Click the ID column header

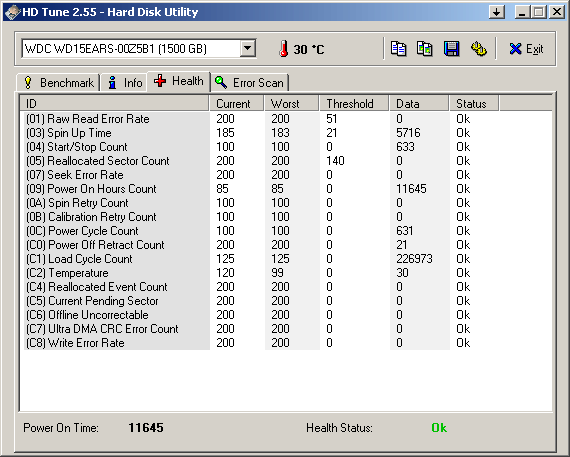coord(115,104)
